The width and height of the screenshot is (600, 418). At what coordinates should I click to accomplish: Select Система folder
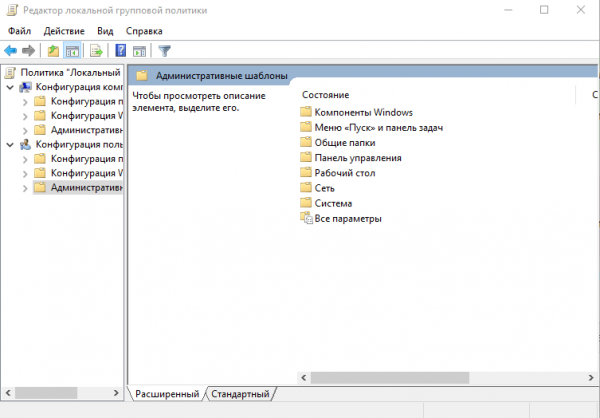coord(333,203)
